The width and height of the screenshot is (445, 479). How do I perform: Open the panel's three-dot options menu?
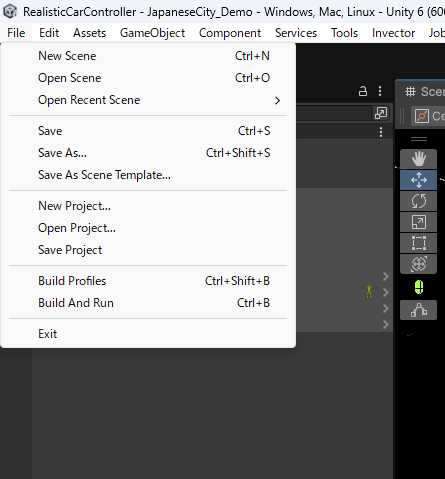click(380, 91)
